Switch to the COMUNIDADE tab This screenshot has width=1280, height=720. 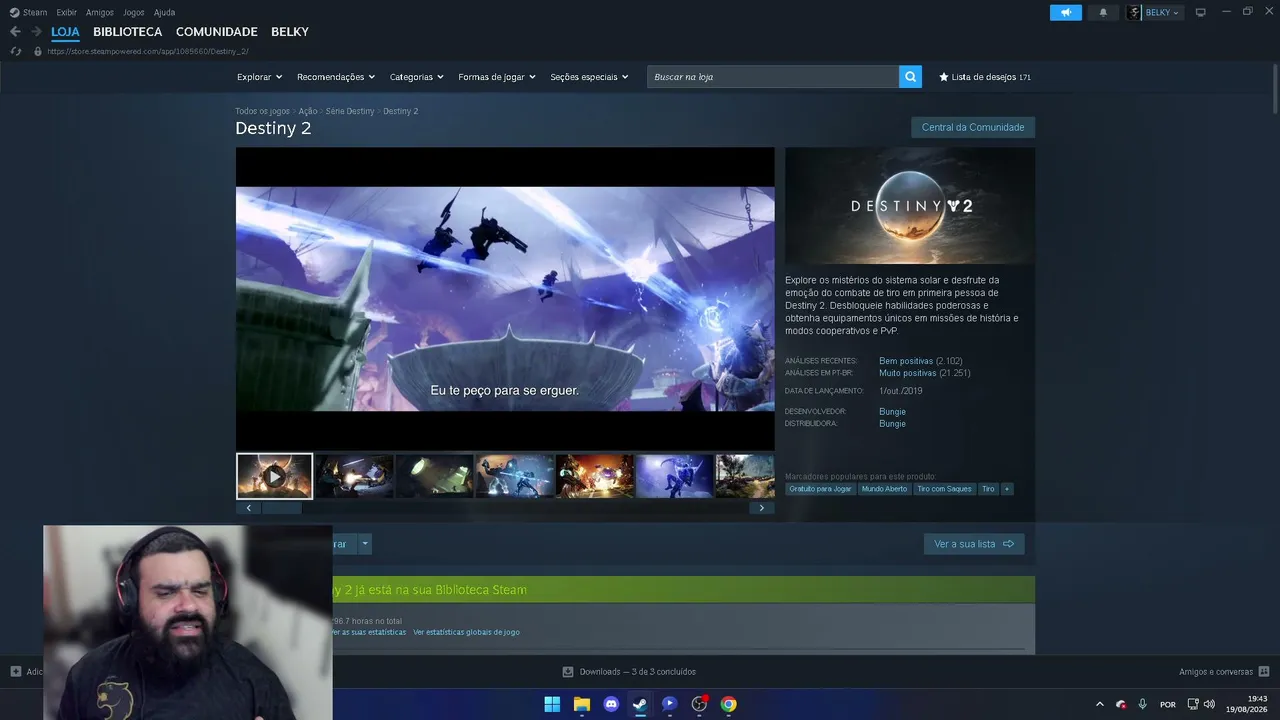click(217, 32)
